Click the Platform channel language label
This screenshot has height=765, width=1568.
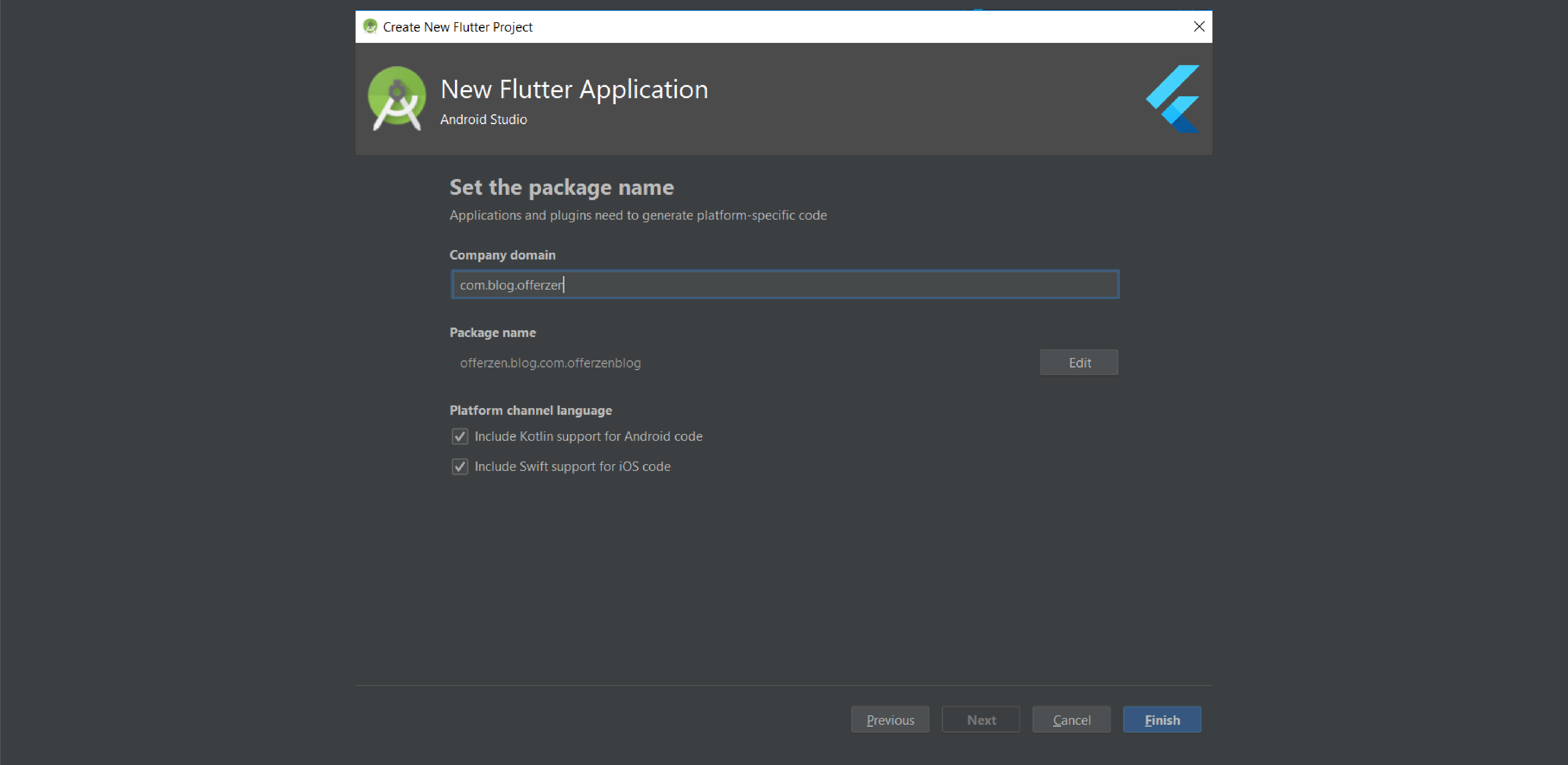click(530, 410)
